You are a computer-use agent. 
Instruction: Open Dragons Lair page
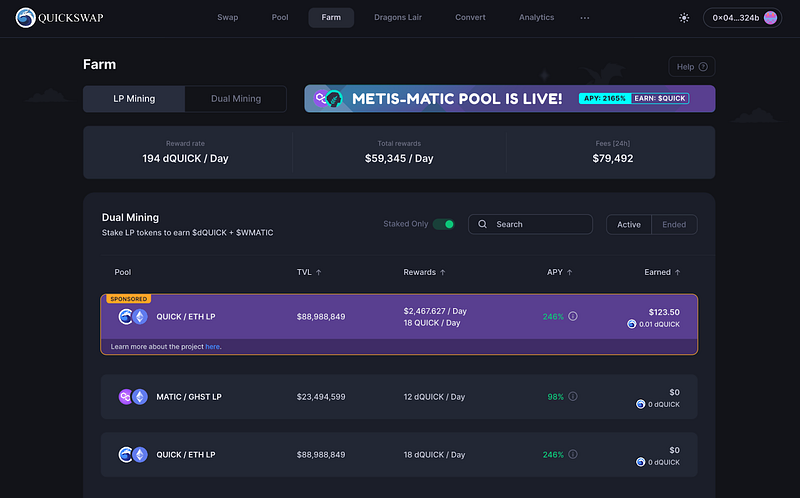click(x=398, y=17)
